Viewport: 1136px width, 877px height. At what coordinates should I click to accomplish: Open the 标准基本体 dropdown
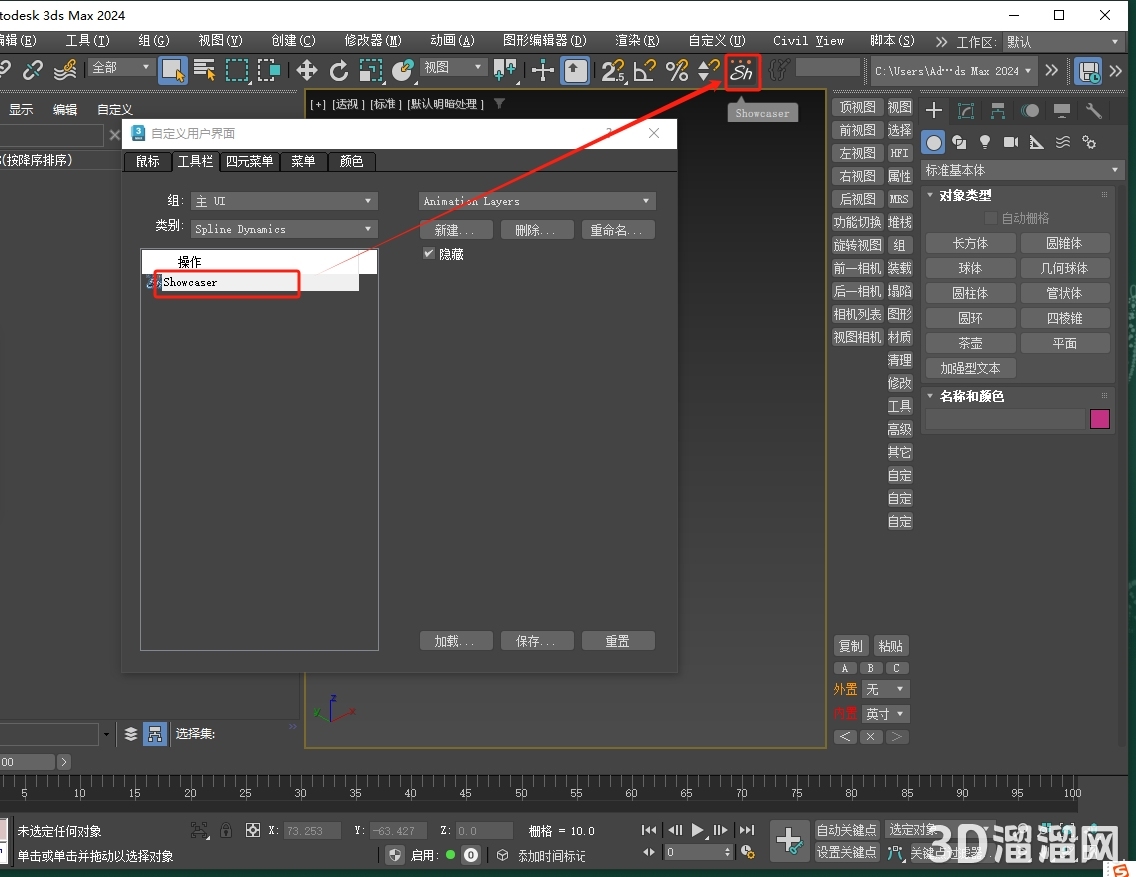point(1020,170)
